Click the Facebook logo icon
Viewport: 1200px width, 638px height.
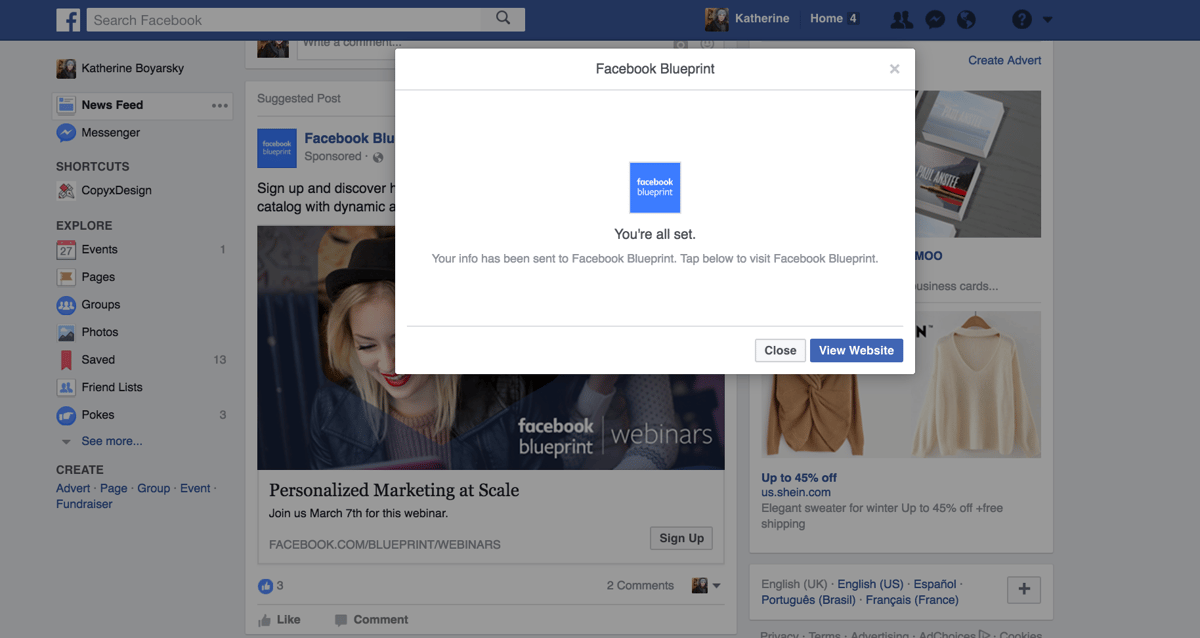[x=68, y=19]
